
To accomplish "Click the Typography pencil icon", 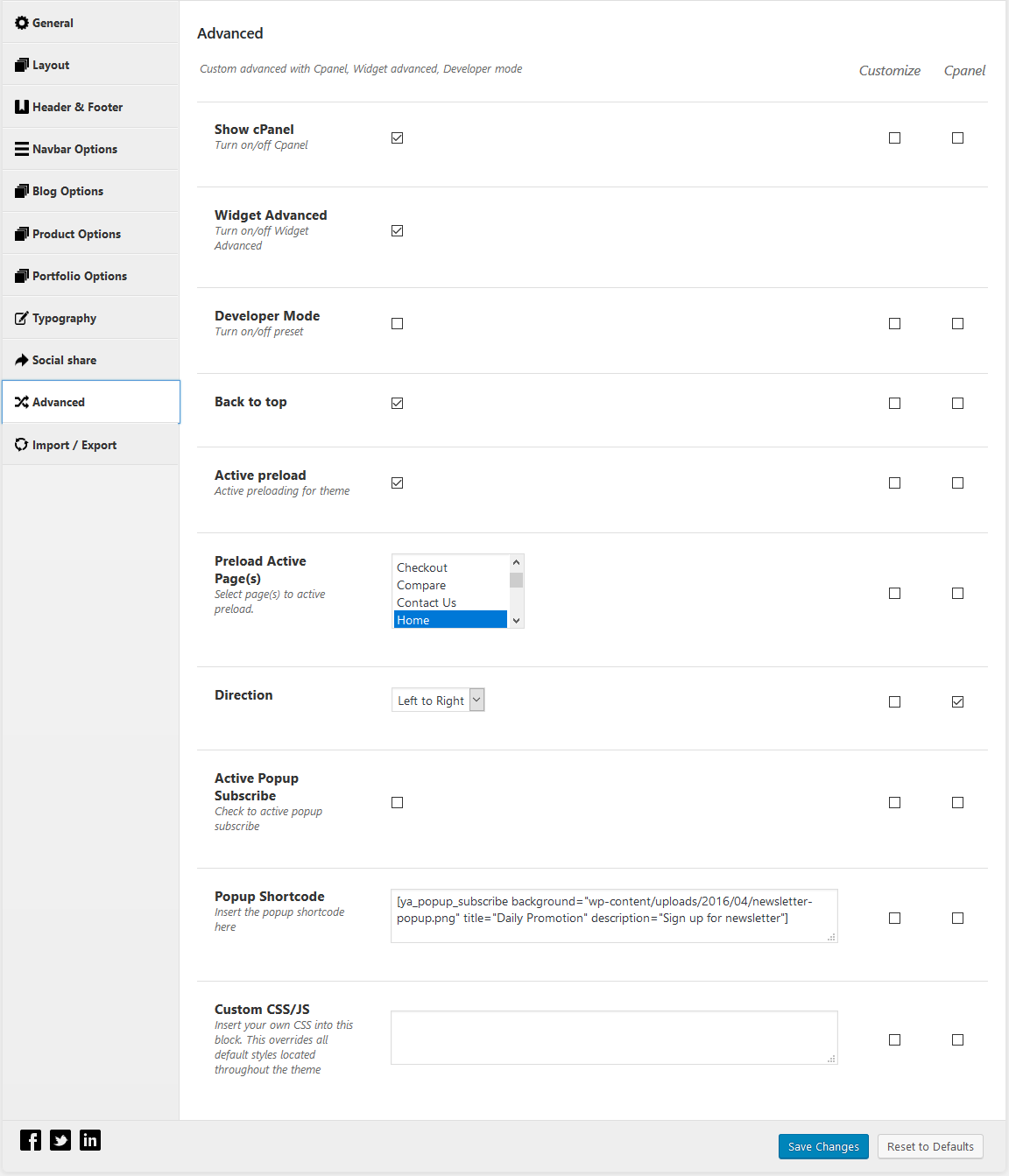I will pos(22,318).
